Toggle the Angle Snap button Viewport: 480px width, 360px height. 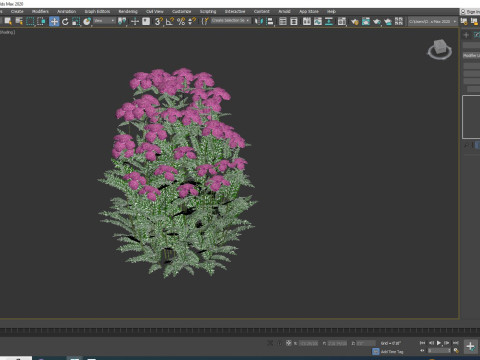coord(170,21)
